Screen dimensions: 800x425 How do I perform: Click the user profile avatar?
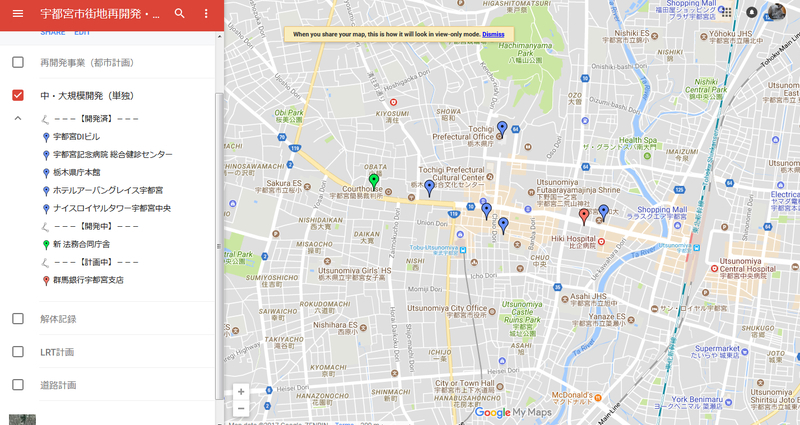(x=777, y=12)
